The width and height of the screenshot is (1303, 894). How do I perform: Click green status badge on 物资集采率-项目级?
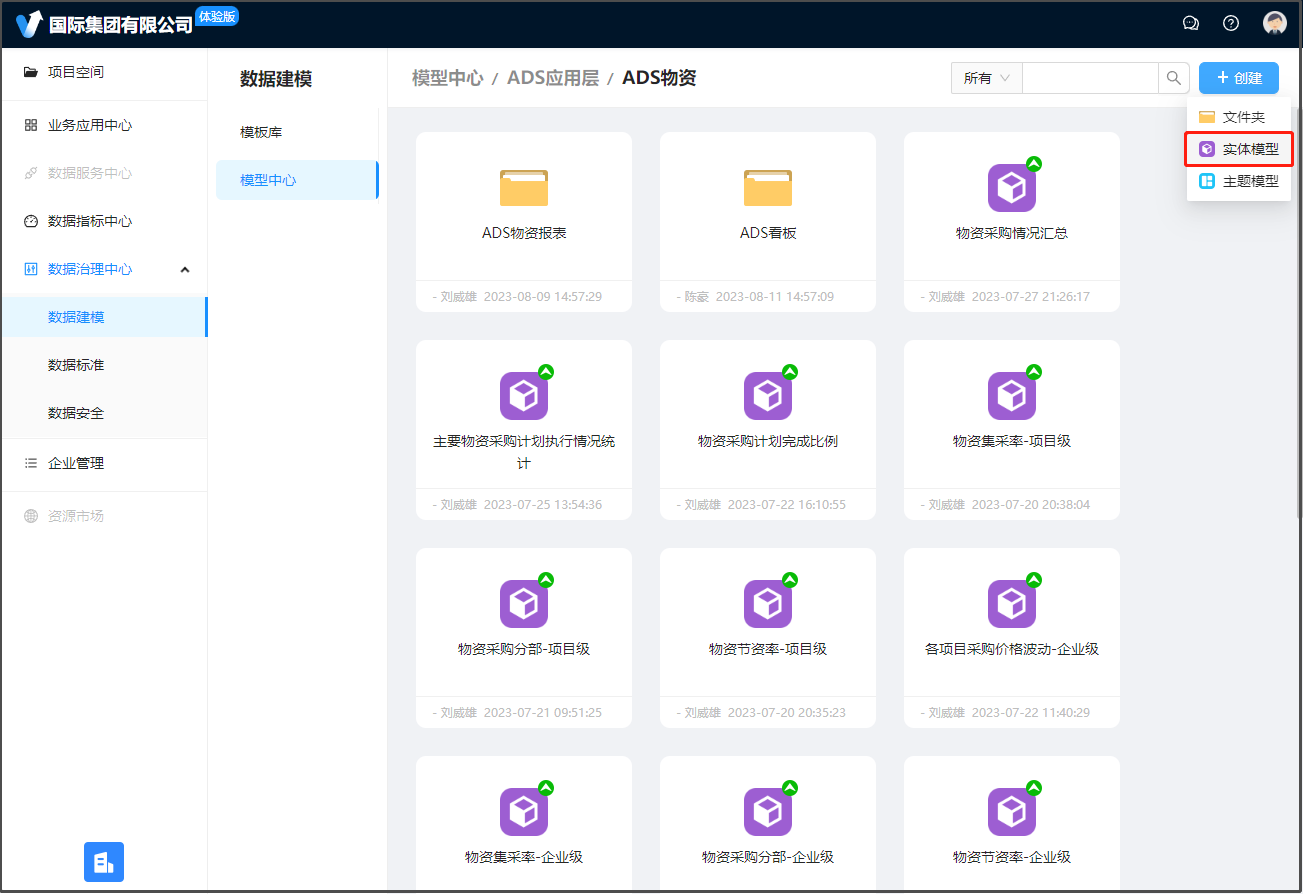click(x=1034, y=372)
